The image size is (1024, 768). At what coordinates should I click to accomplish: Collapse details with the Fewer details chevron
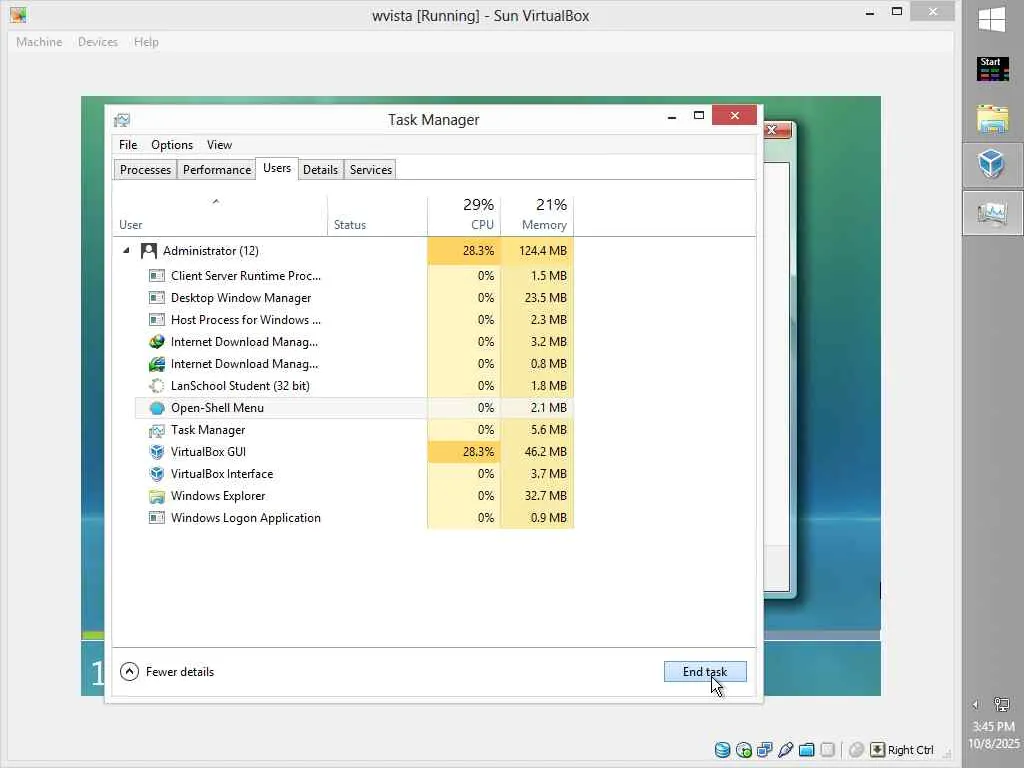129,672
